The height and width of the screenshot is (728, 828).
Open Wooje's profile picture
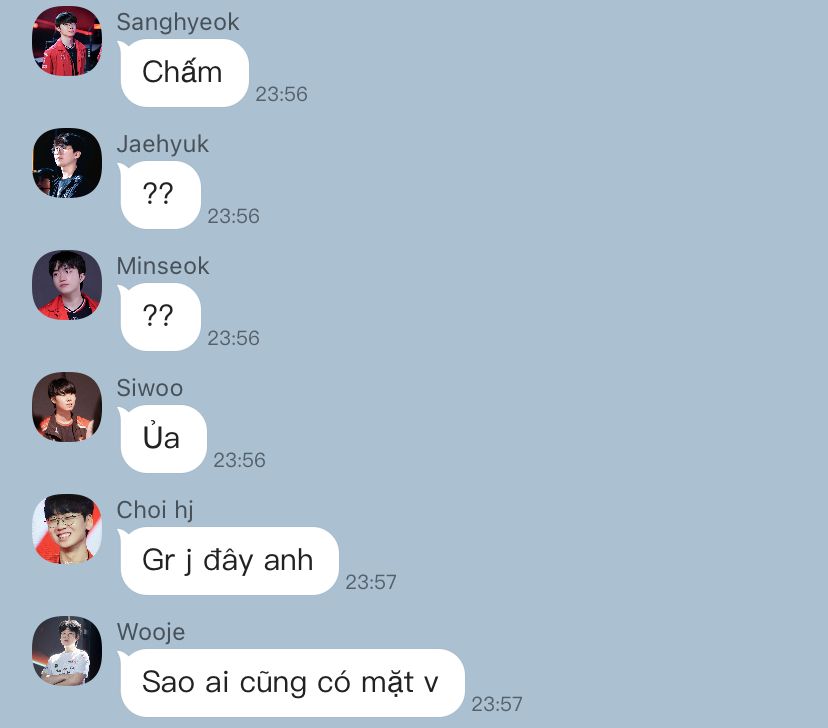tap(67, 650)
